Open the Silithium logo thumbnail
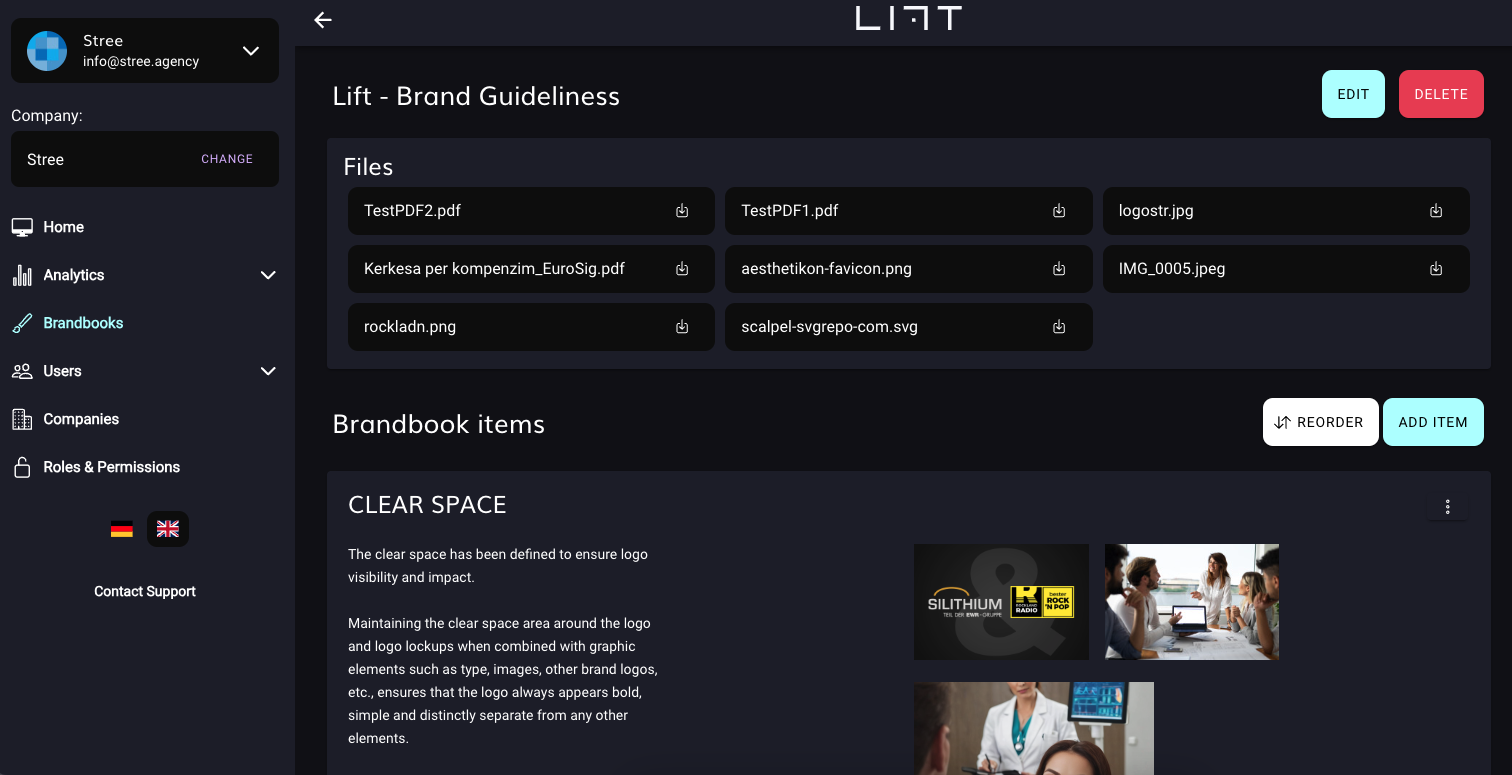Viewport: 1512px width, 775px height. coord(1001,602)
